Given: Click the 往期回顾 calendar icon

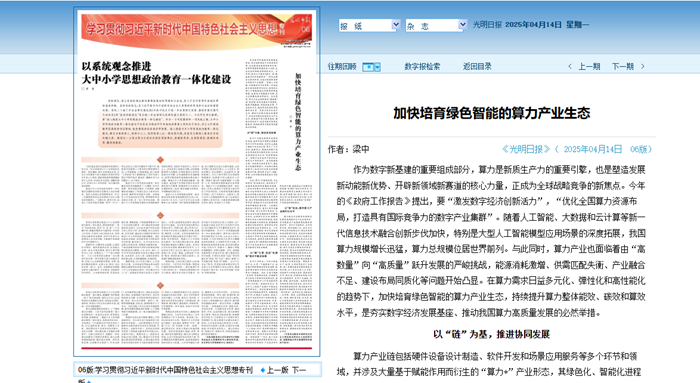Looking at the screenshot, I should 368,67.
